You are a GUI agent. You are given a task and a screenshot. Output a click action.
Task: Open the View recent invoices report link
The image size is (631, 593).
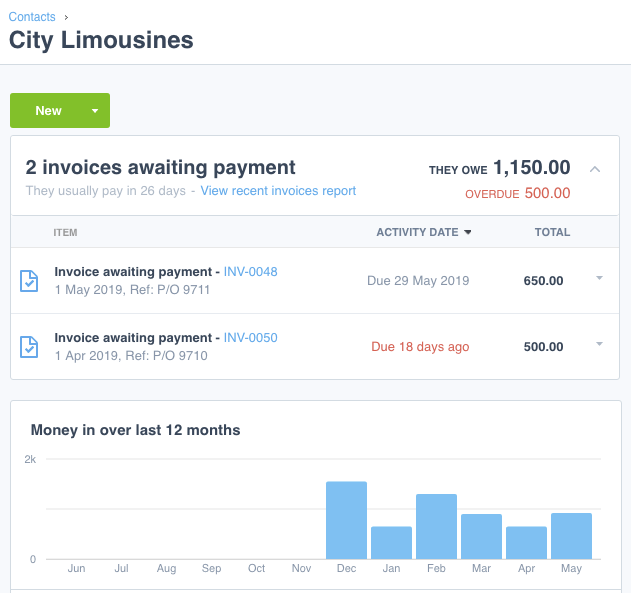point(278,191)
